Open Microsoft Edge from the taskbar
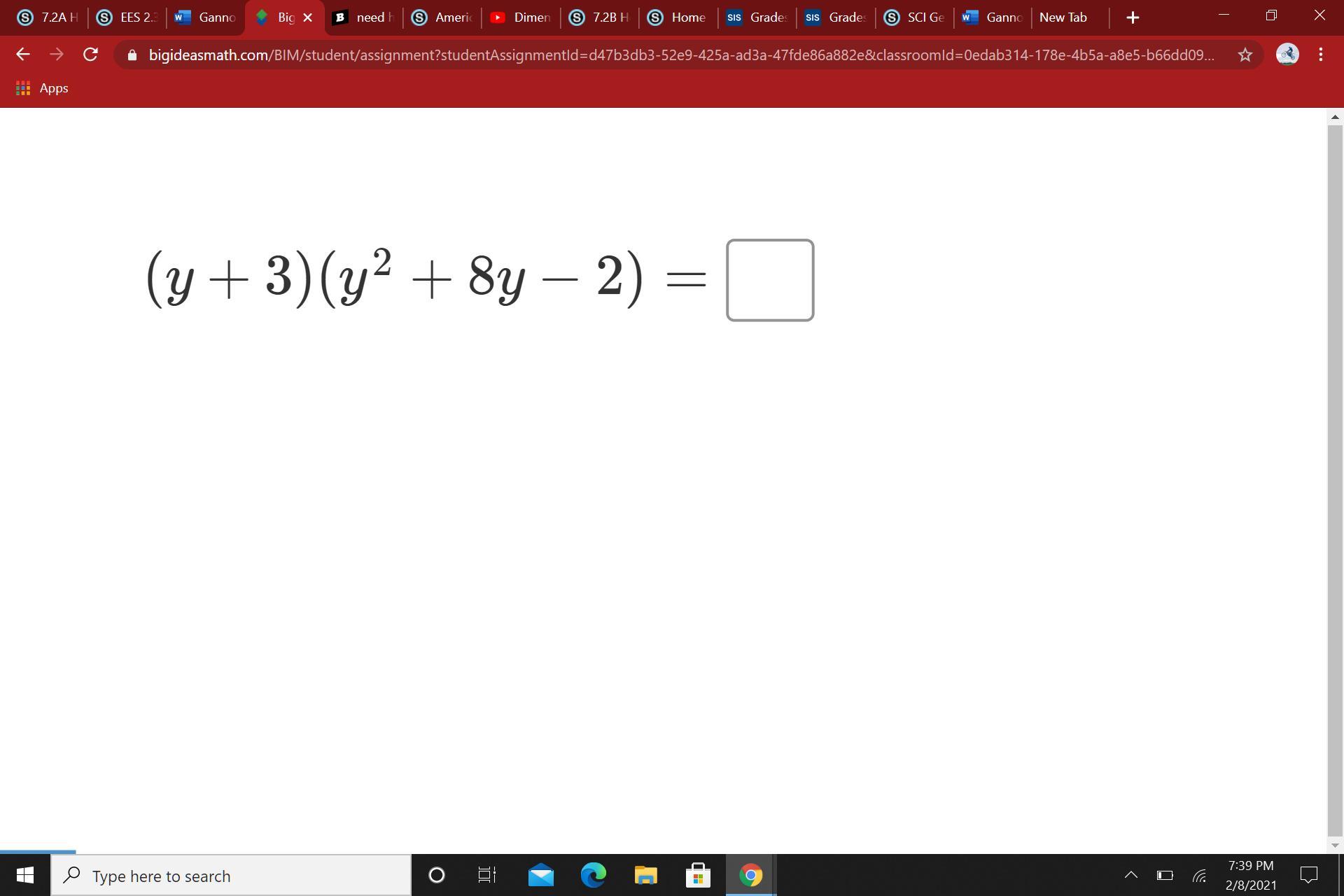Screen dimensions: 1344x896 [x=593, y=875]
